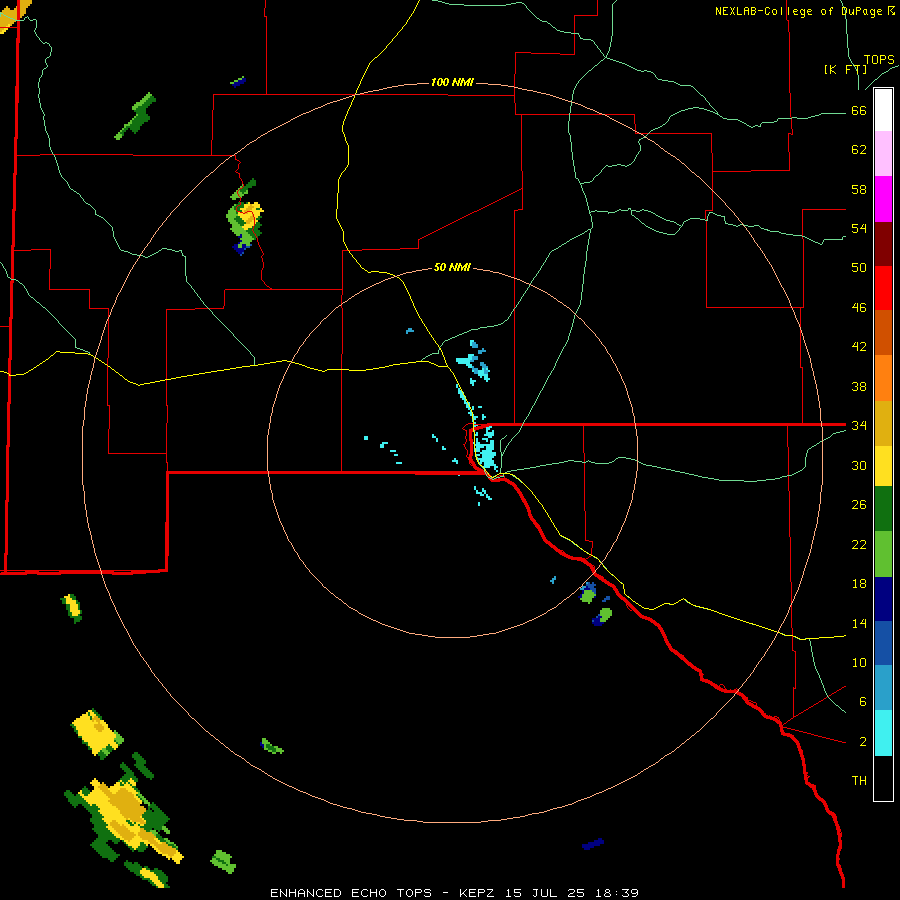Select the cyan legend swatch
Viewport: 900px width, 900px height.
(883, 733)
